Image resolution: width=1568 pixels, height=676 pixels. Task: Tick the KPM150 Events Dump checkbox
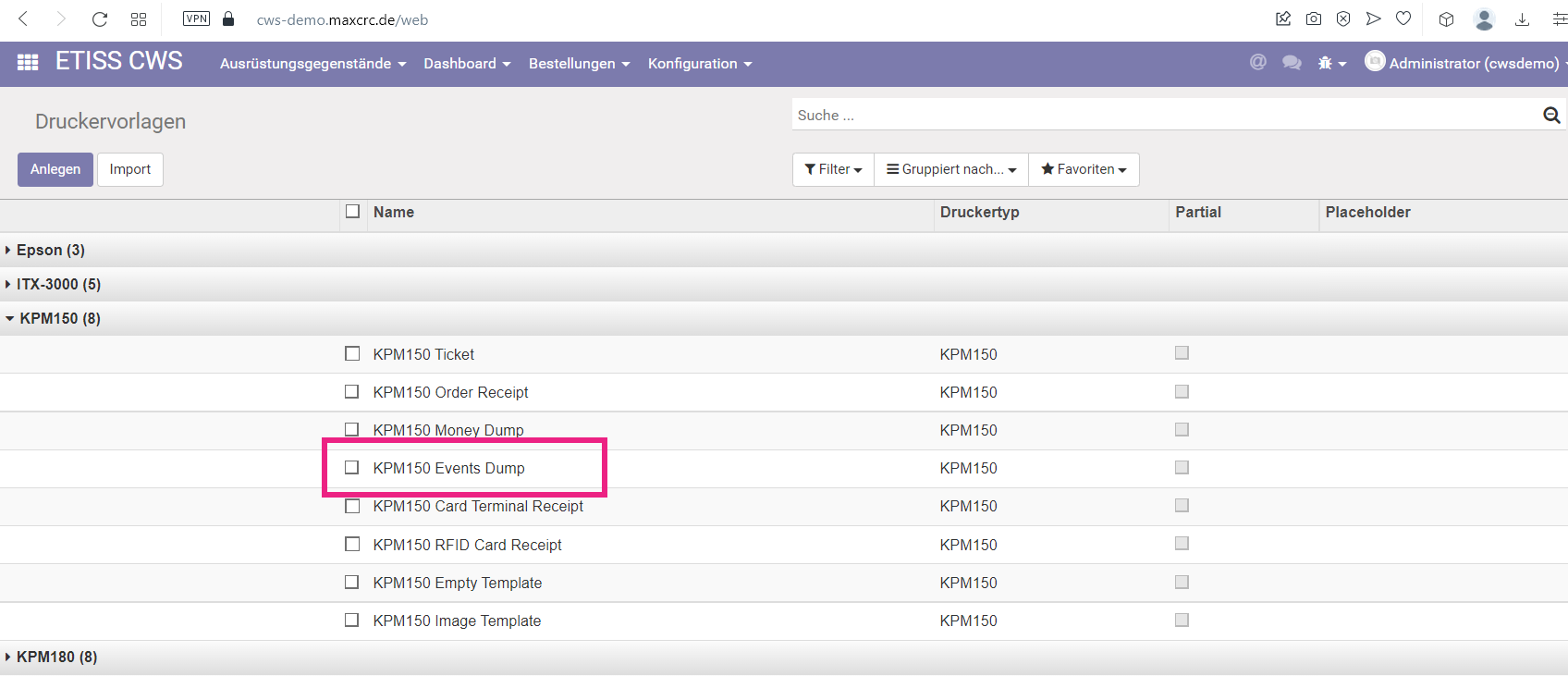tap(352, 467)
